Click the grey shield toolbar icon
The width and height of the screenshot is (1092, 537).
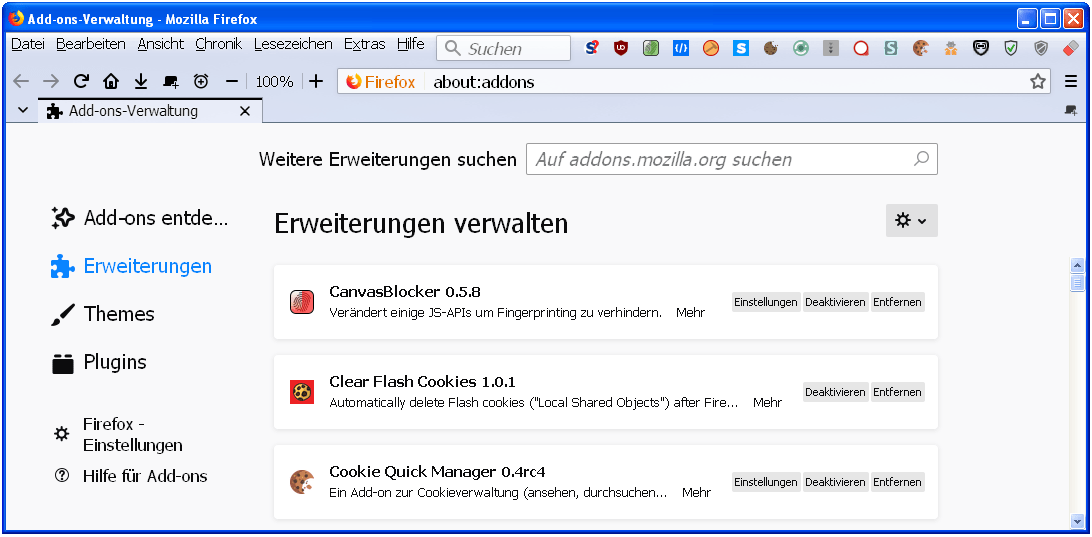(x=1041, y=48)
